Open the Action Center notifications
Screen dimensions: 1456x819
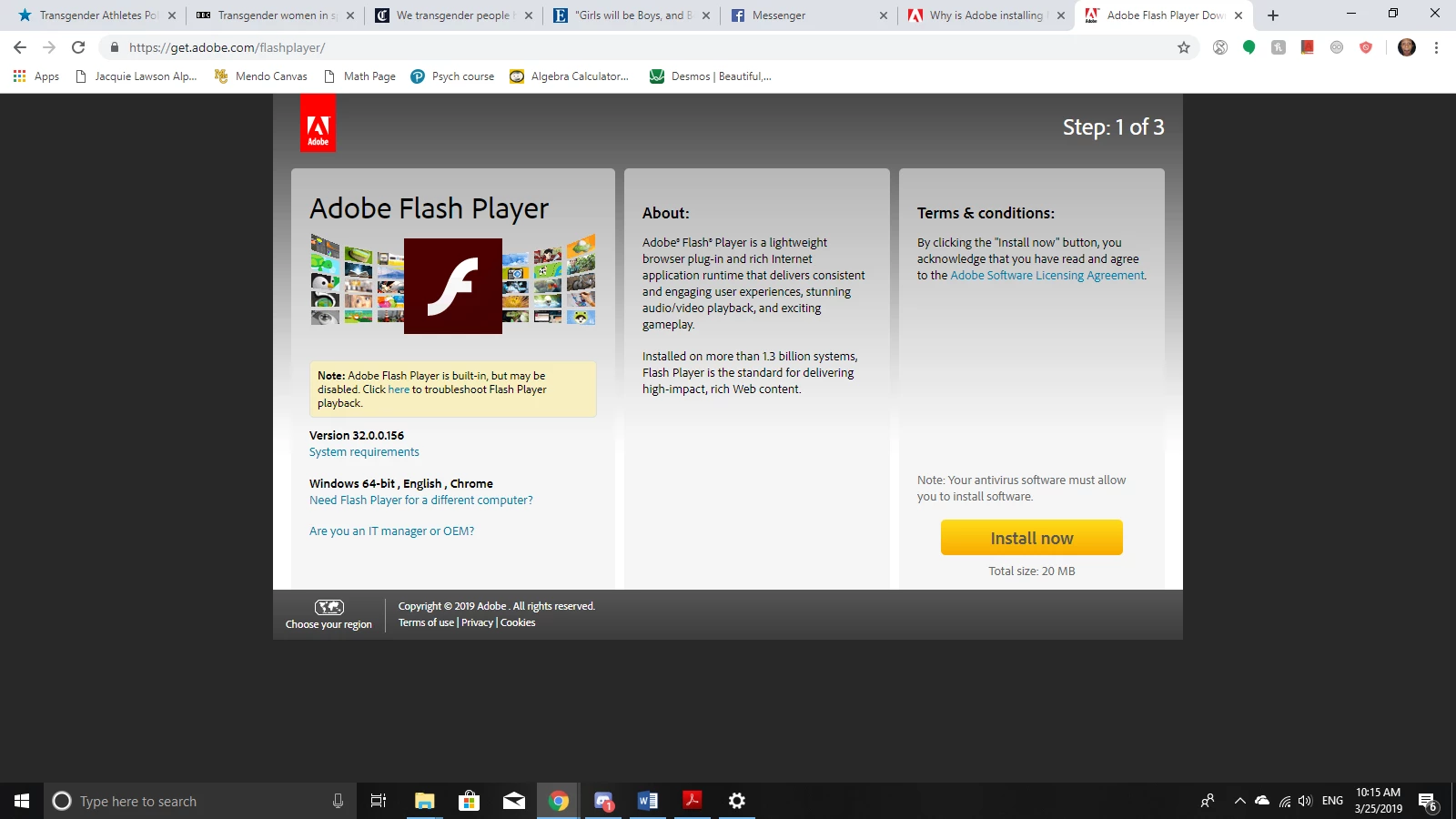(1428, 801)
